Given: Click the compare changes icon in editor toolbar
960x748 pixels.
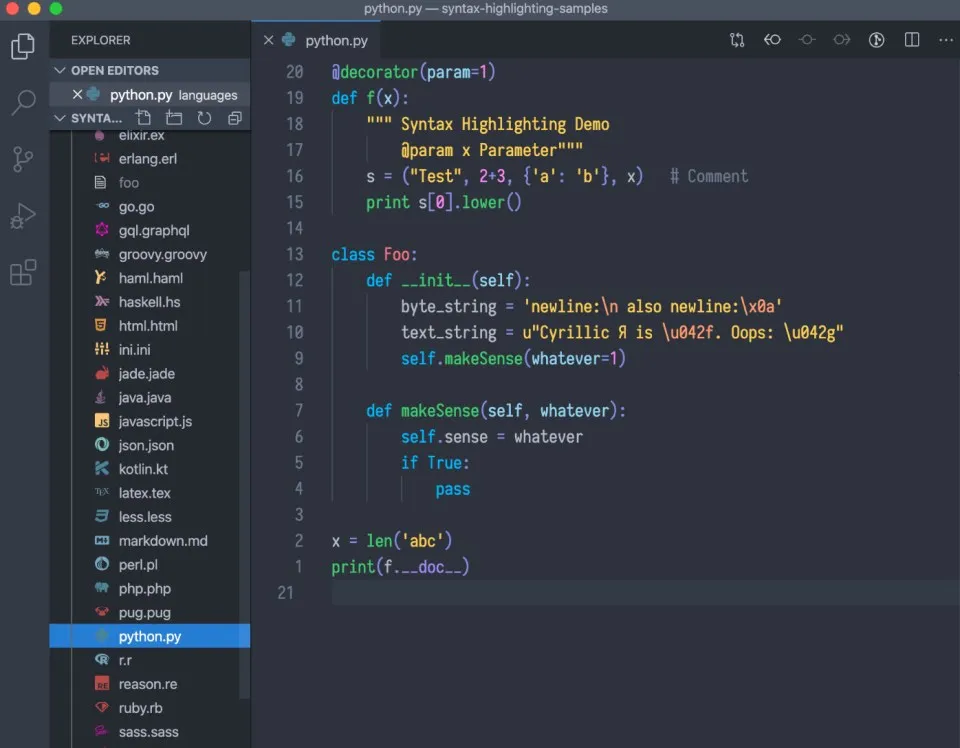Looking at the screenshot, I should [x=737, y=40].
